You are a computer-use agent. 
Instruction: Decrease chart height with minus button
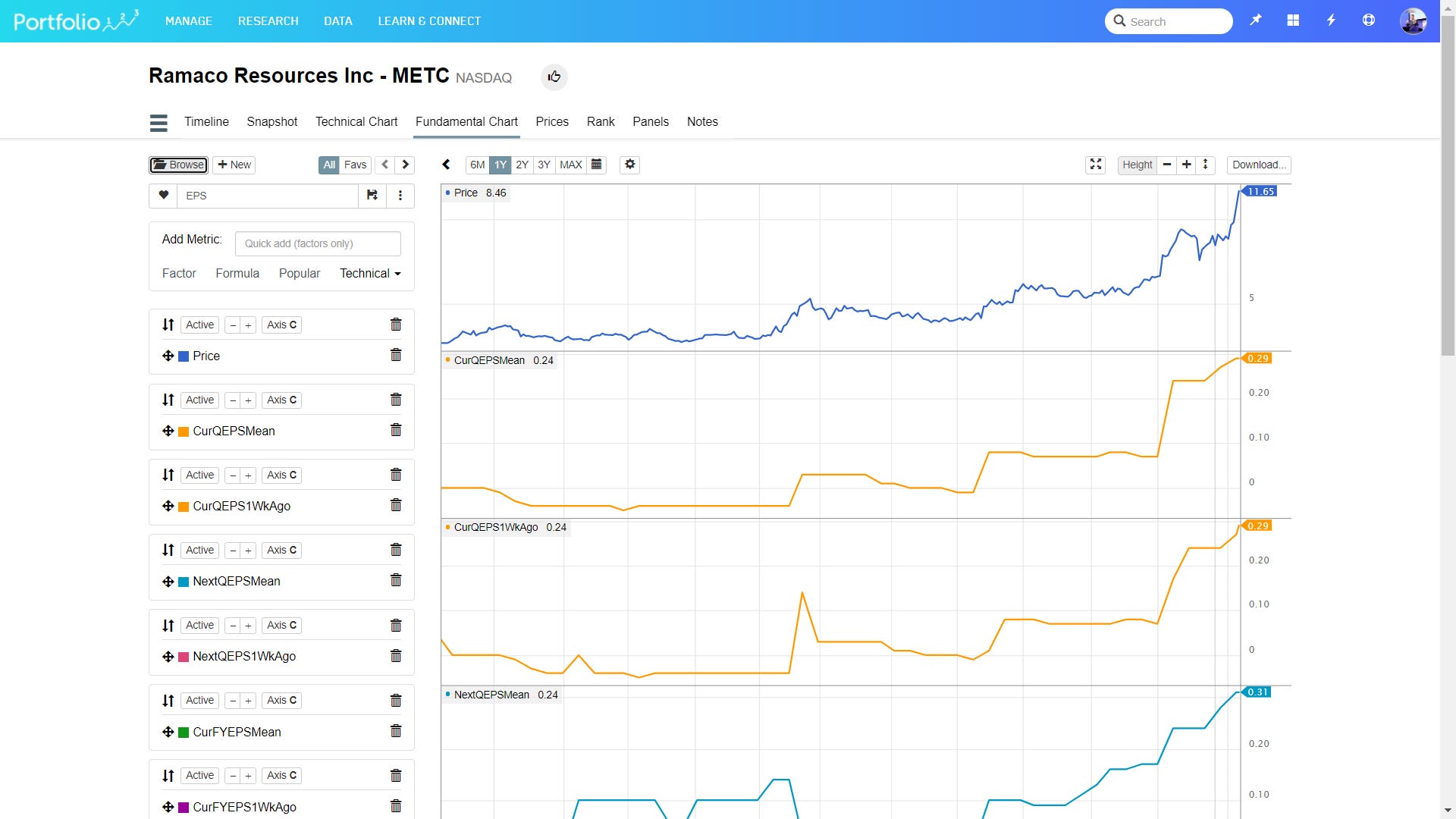pyautogui.click(x=1167, y=165)
